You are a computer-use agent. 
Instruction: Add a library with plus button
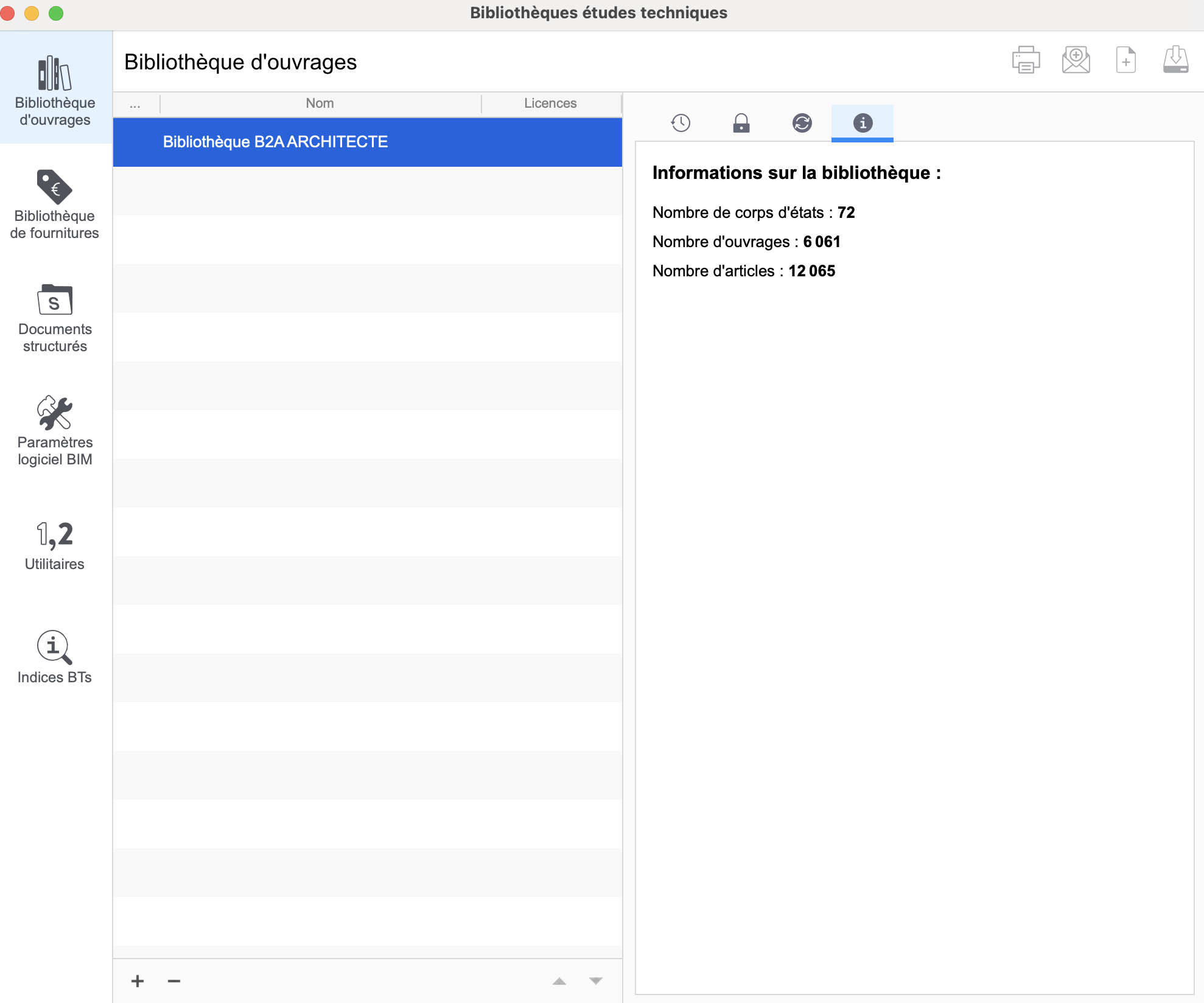pos(138,980)
